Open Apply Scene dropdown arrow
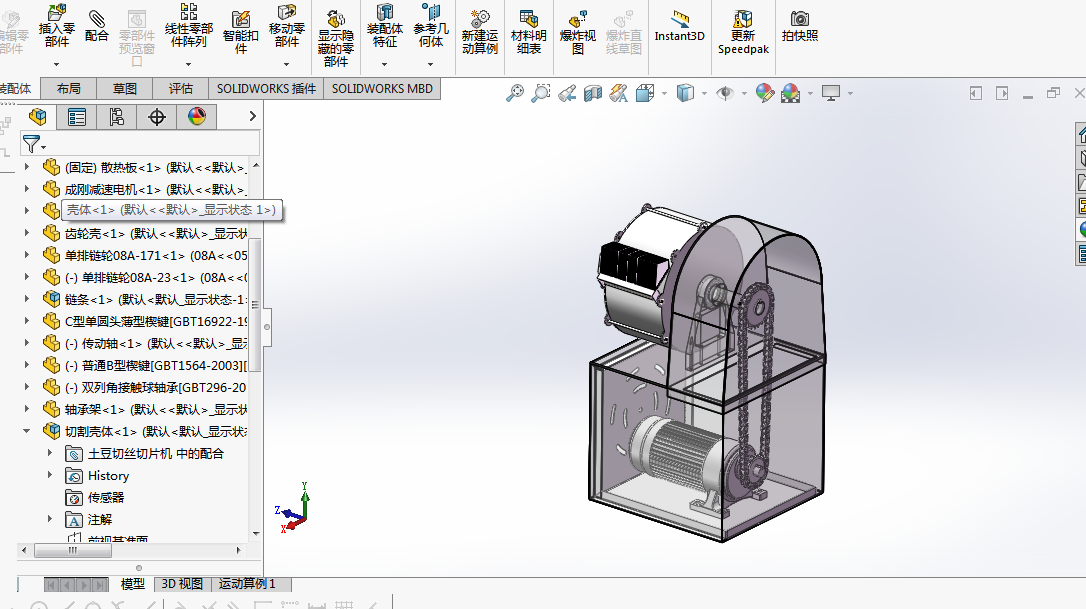This screenshot has height=609, width=1086. tap(810, 94)
